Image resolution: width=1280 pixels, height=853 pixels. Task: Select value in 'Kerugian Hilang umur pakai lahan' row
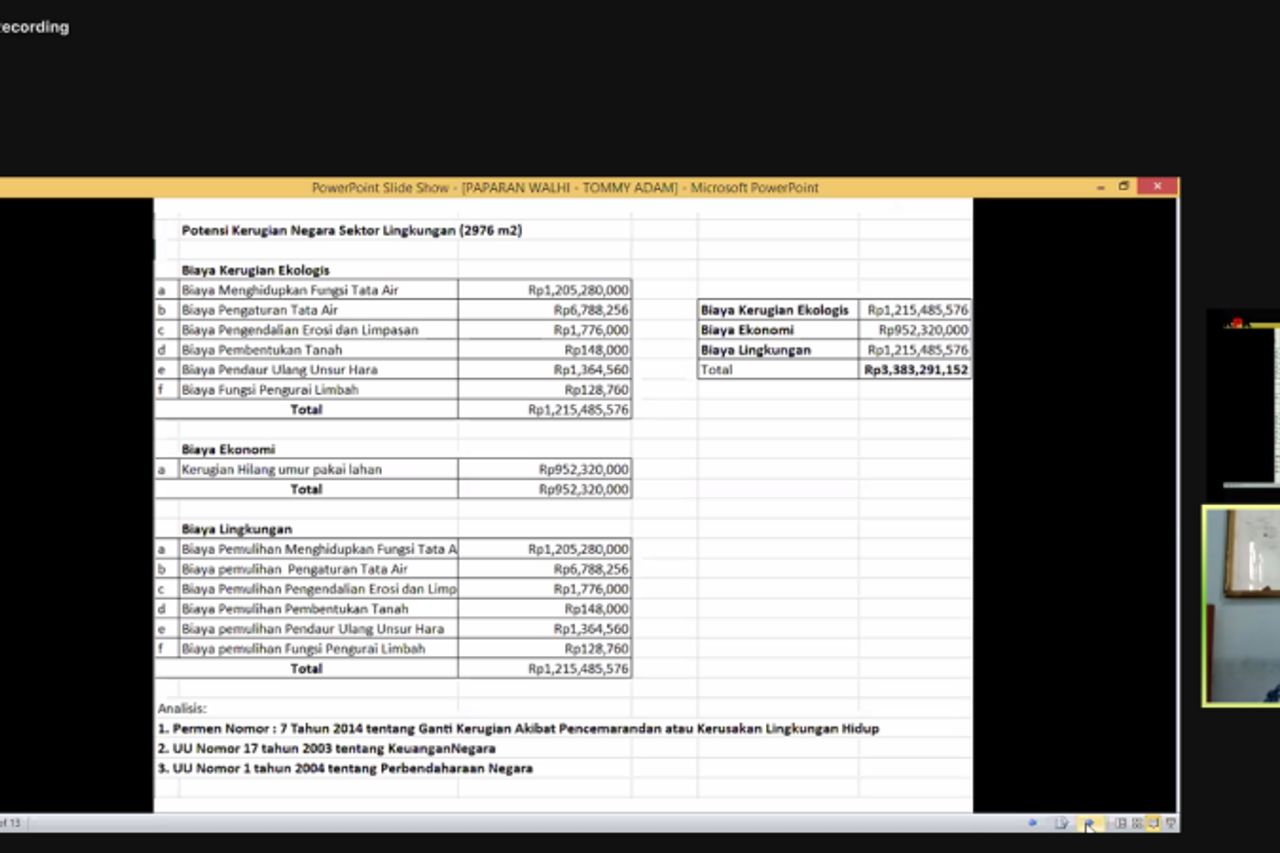coord(545,469)
